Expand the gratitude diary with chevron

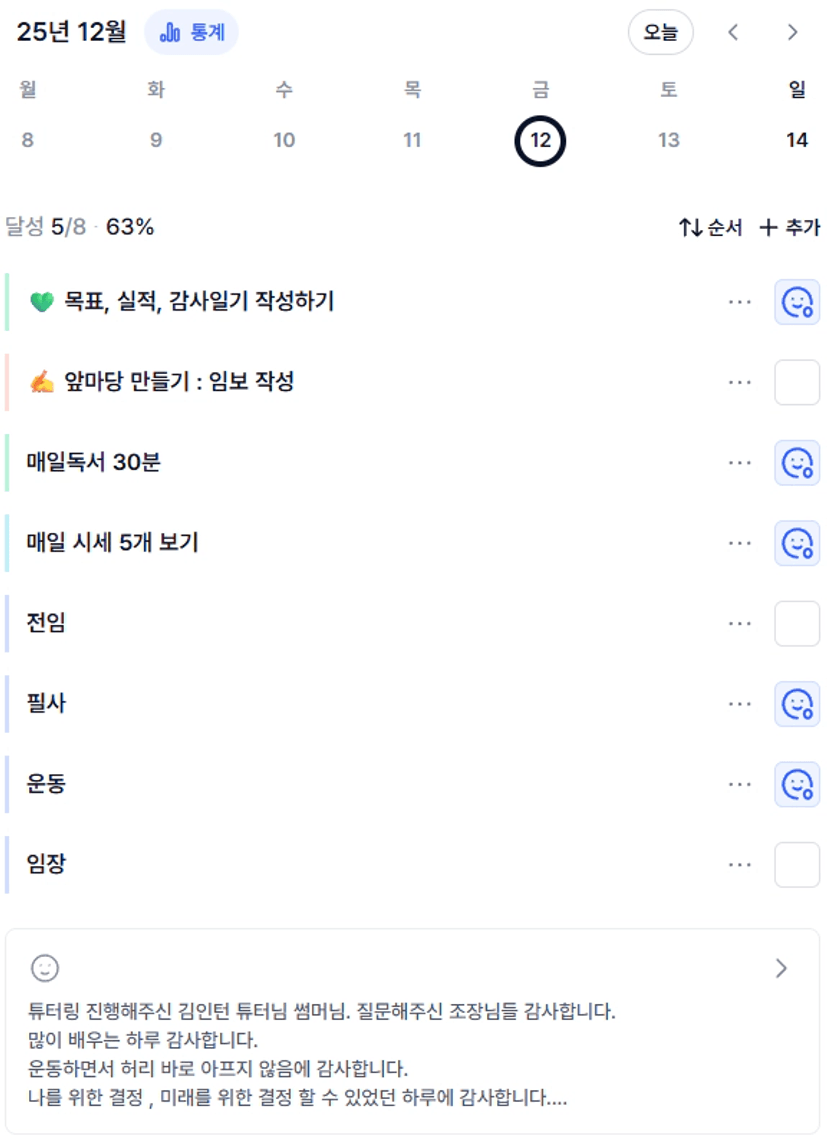[x=781, y=967]
